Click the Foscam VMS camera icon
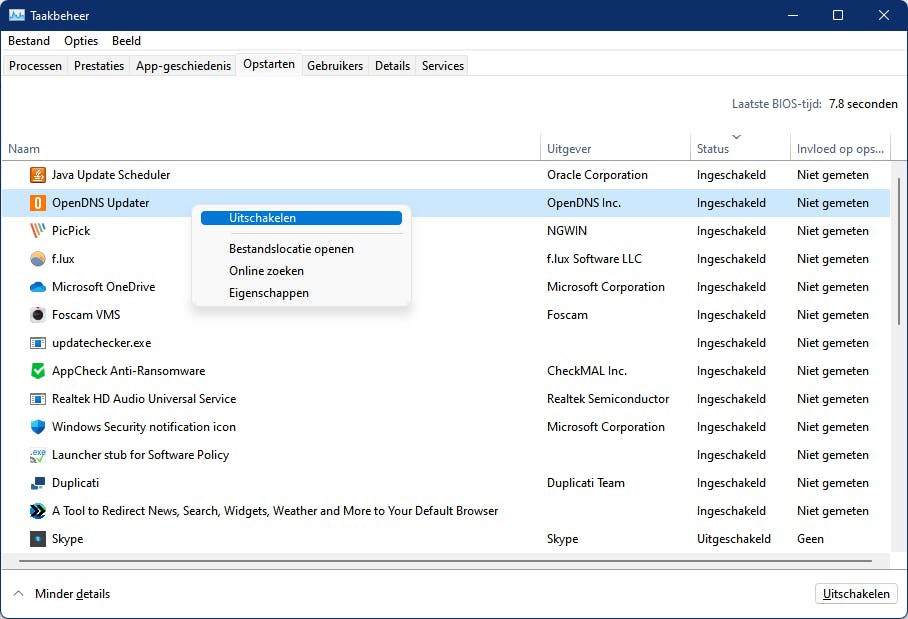 tap(38, 315)
